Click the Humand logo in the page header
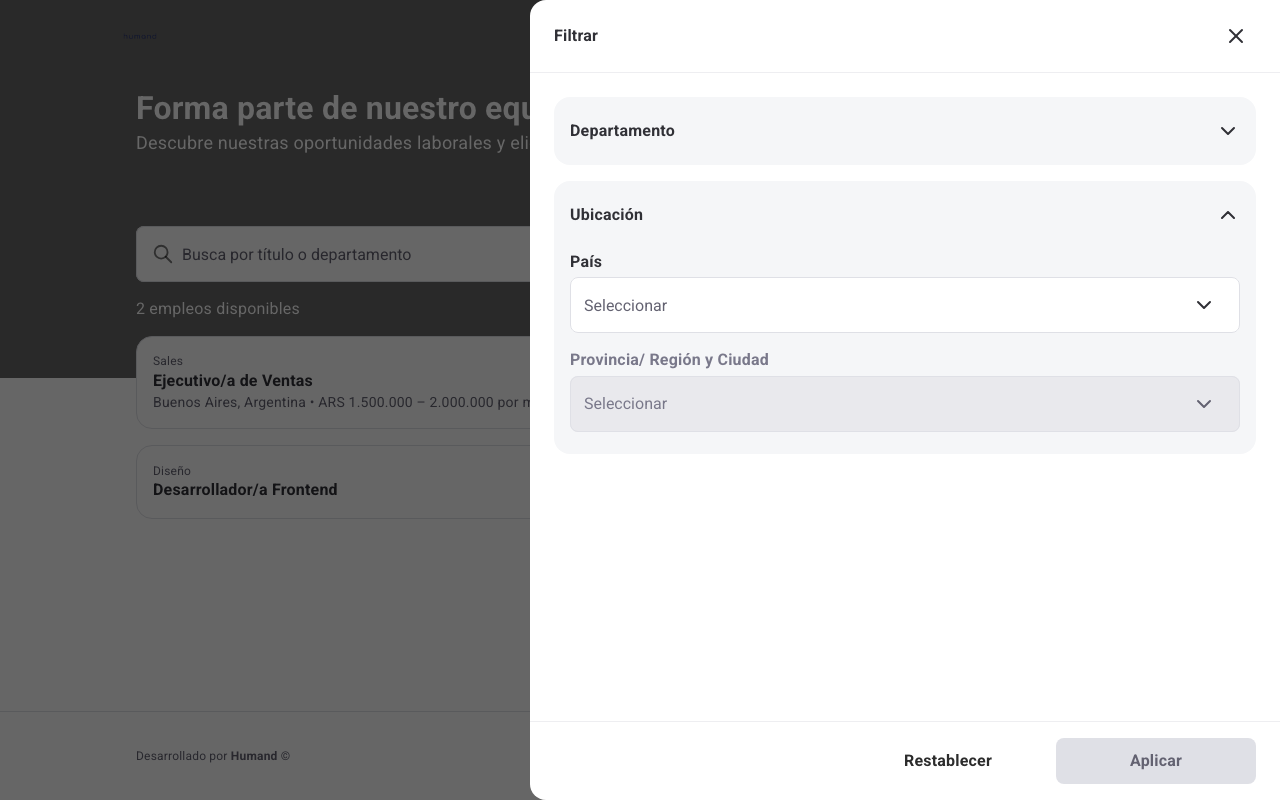Screen dimensions: 1280x800 tap(140, 36)
